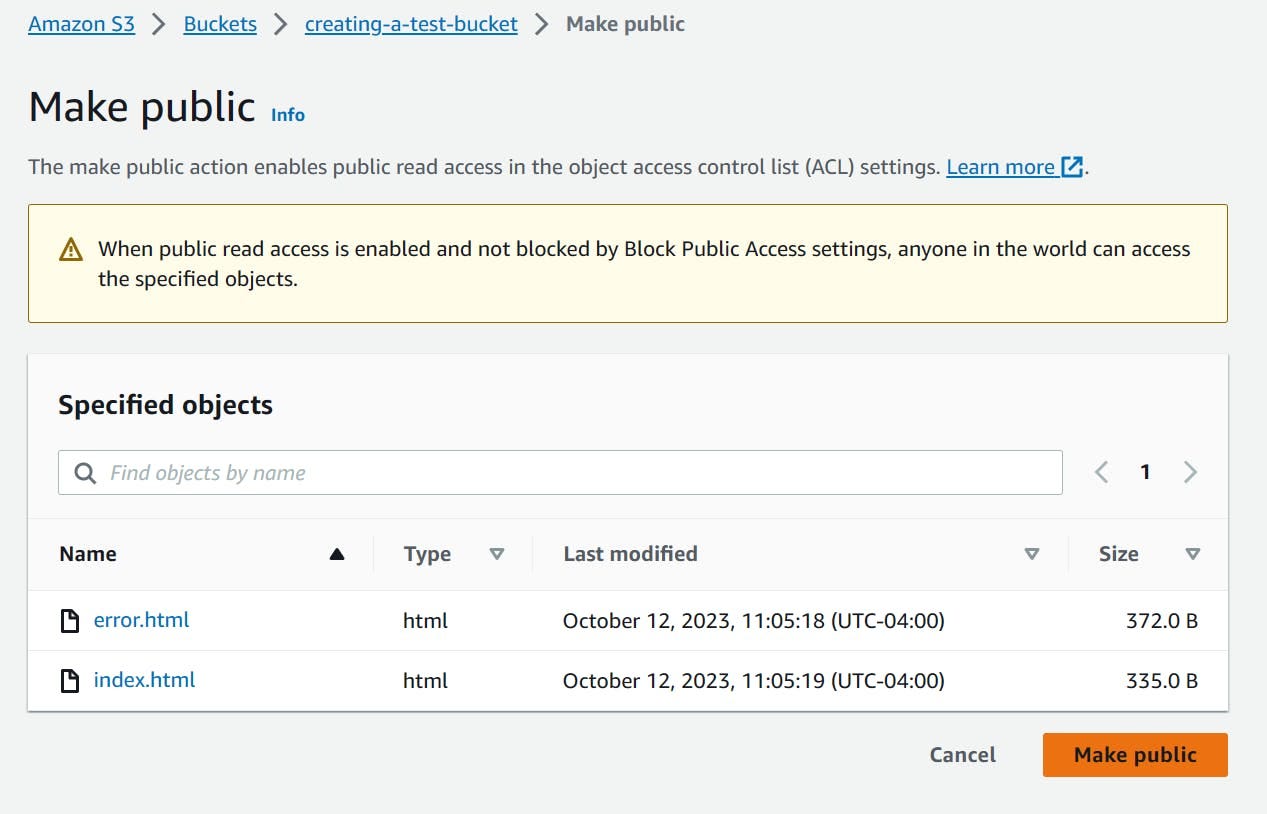Open the Learn more link
Image resolution: width=1267 pixels, height=814 pixels.
(x=1000, y=167)
